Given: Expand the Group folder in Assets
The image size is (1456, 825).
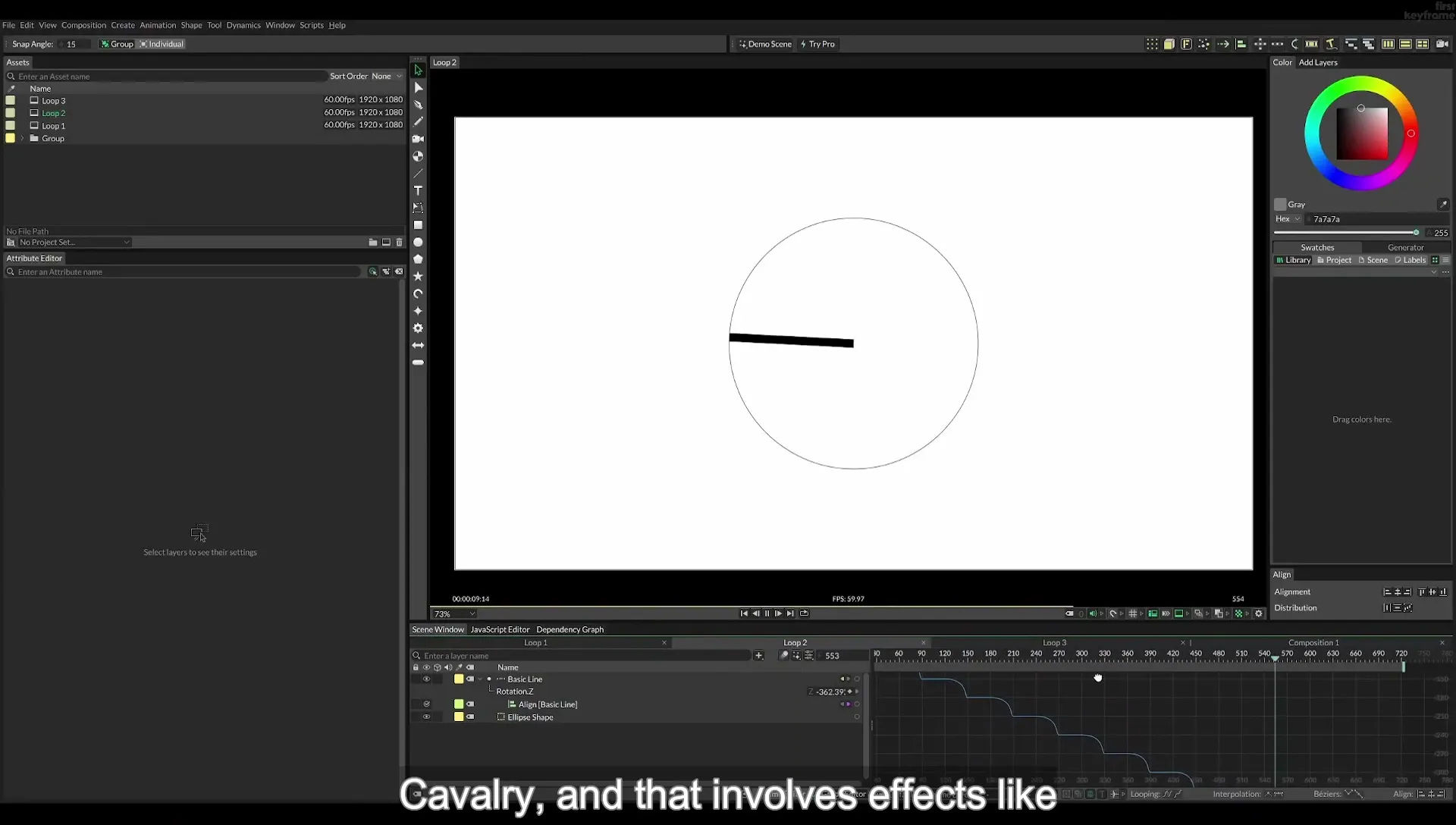Looking at the screenshot, I should pyautogui.click(x=23, y=139).
